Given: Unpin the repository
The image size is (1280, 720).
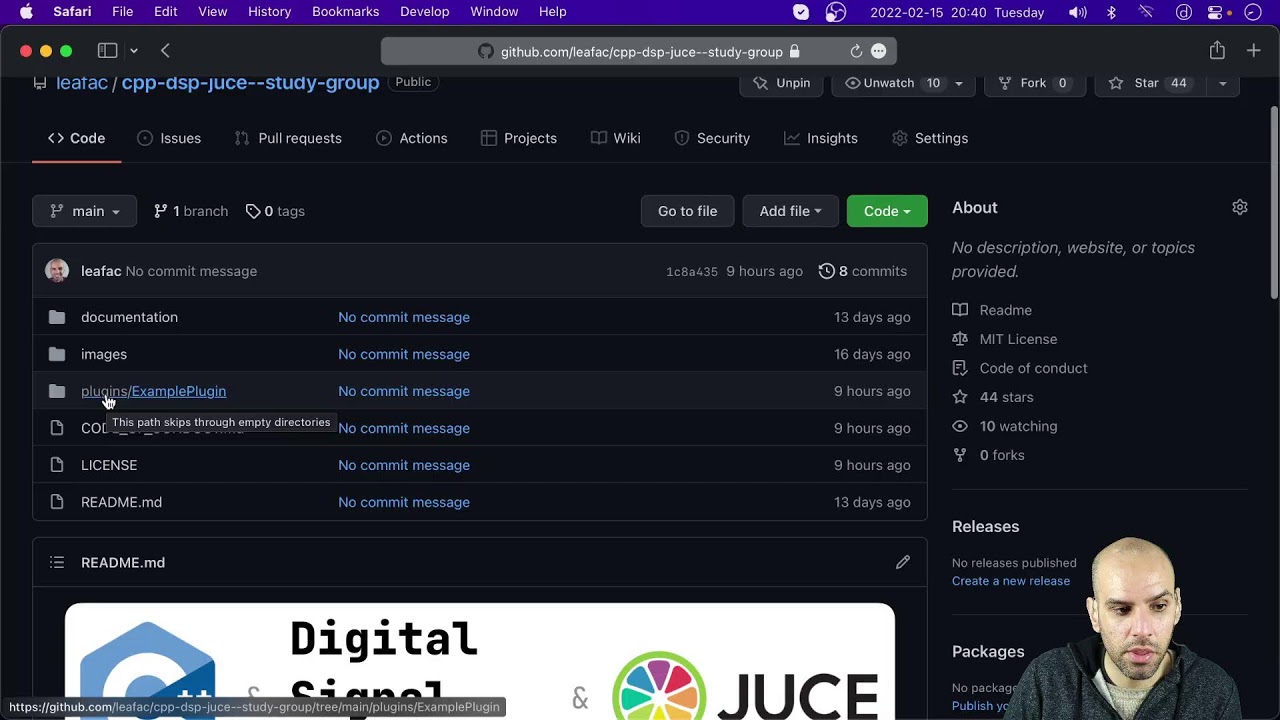Looking at the screenshot, I should (x=781, y=83).
